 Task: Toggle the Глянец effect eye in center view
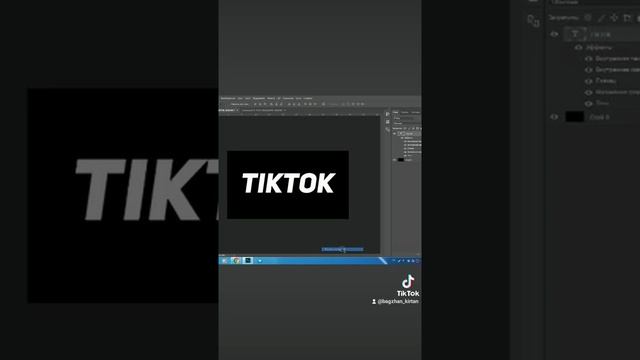tap(405, 149)
